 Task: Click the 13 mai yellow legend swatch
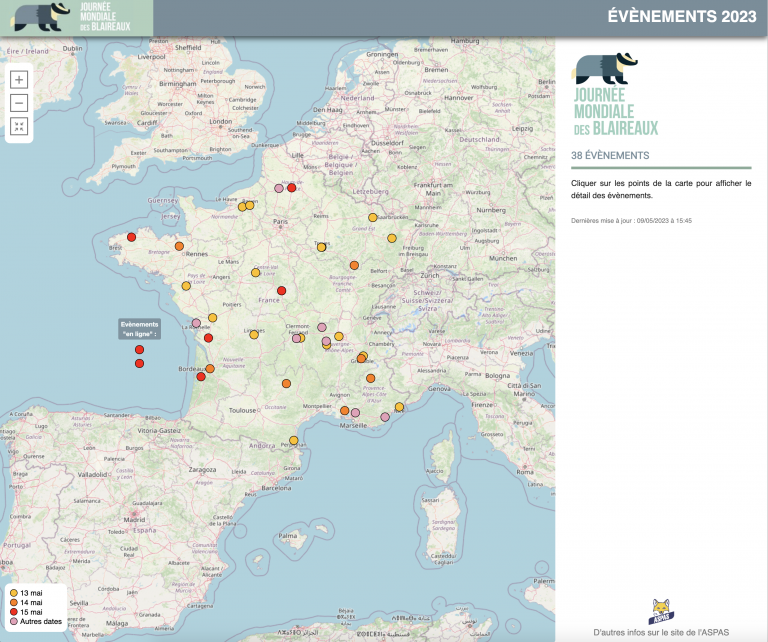pos(13,593)
